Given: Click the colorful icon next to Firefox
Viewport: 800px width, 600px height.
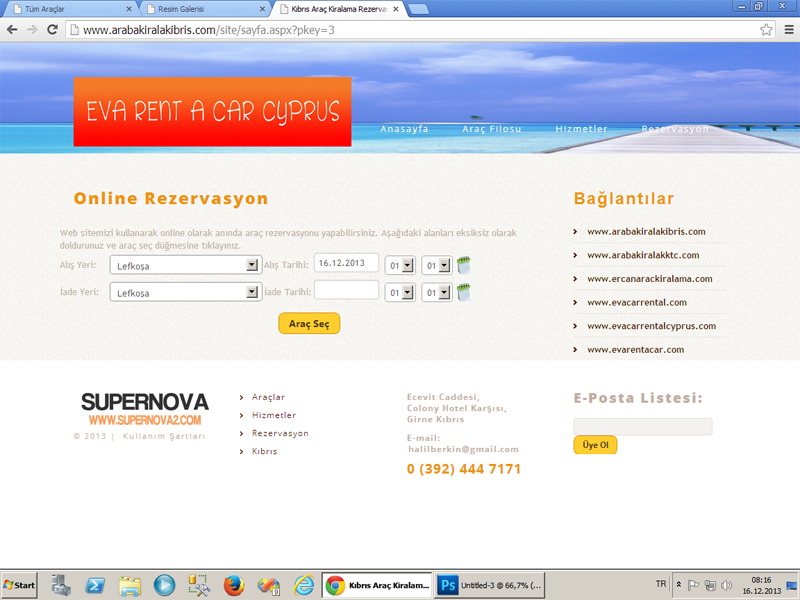Looking at the screenshot, I should coord(268,585).
